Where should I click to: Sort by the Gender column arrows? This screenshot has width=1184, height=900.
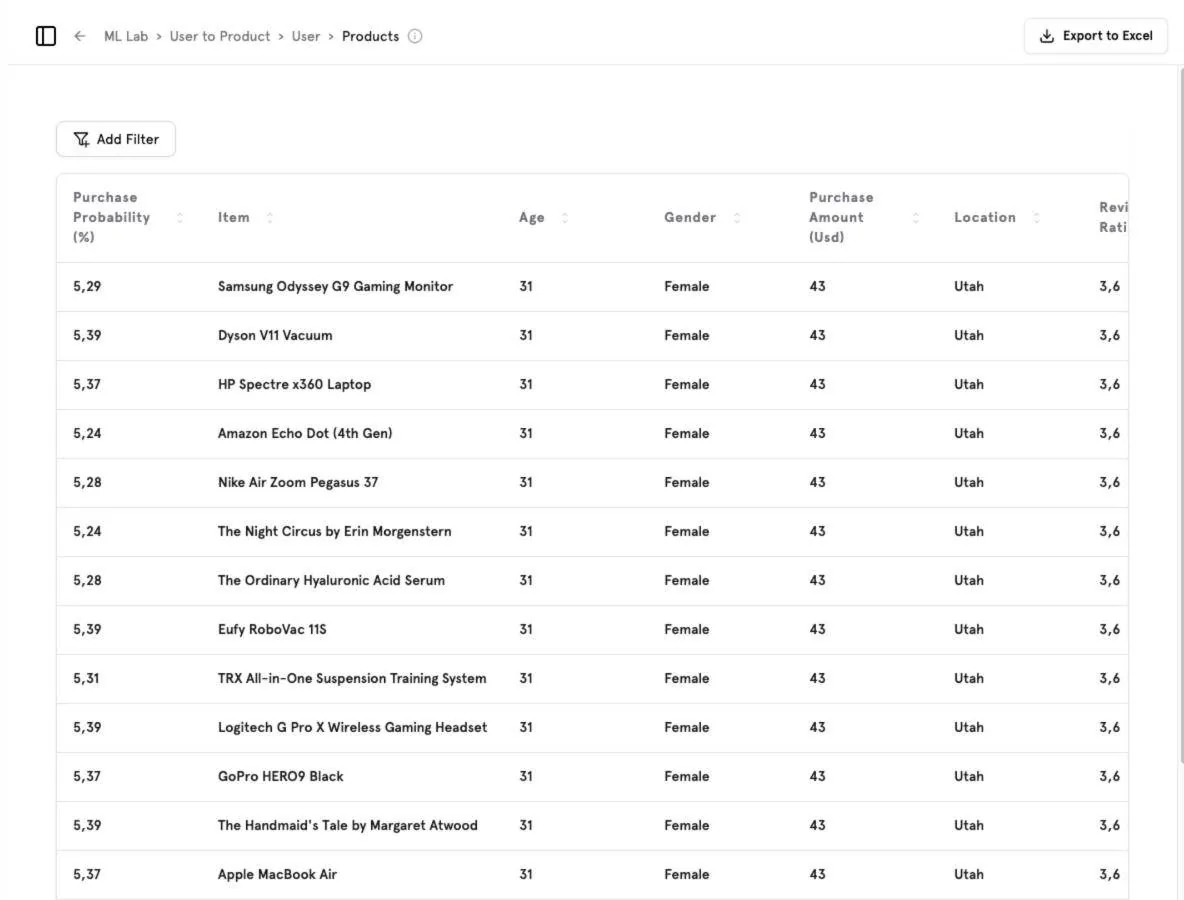pos(737,217)
